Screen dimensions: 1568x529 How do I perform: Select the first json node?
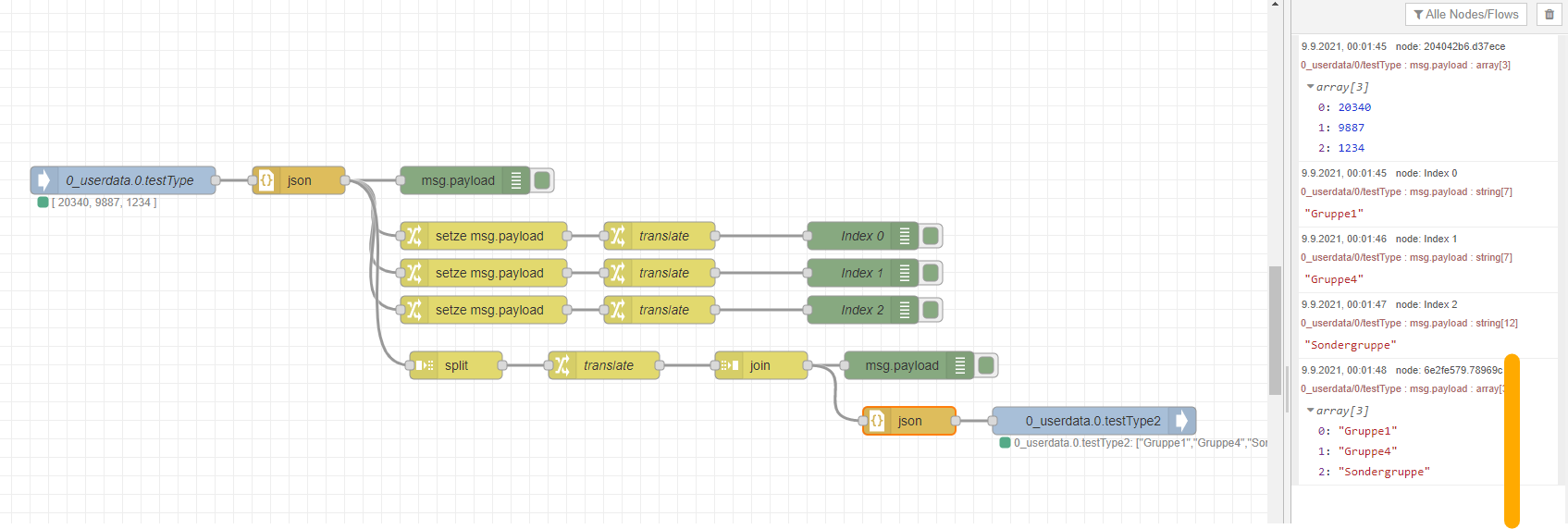point(299,180)
